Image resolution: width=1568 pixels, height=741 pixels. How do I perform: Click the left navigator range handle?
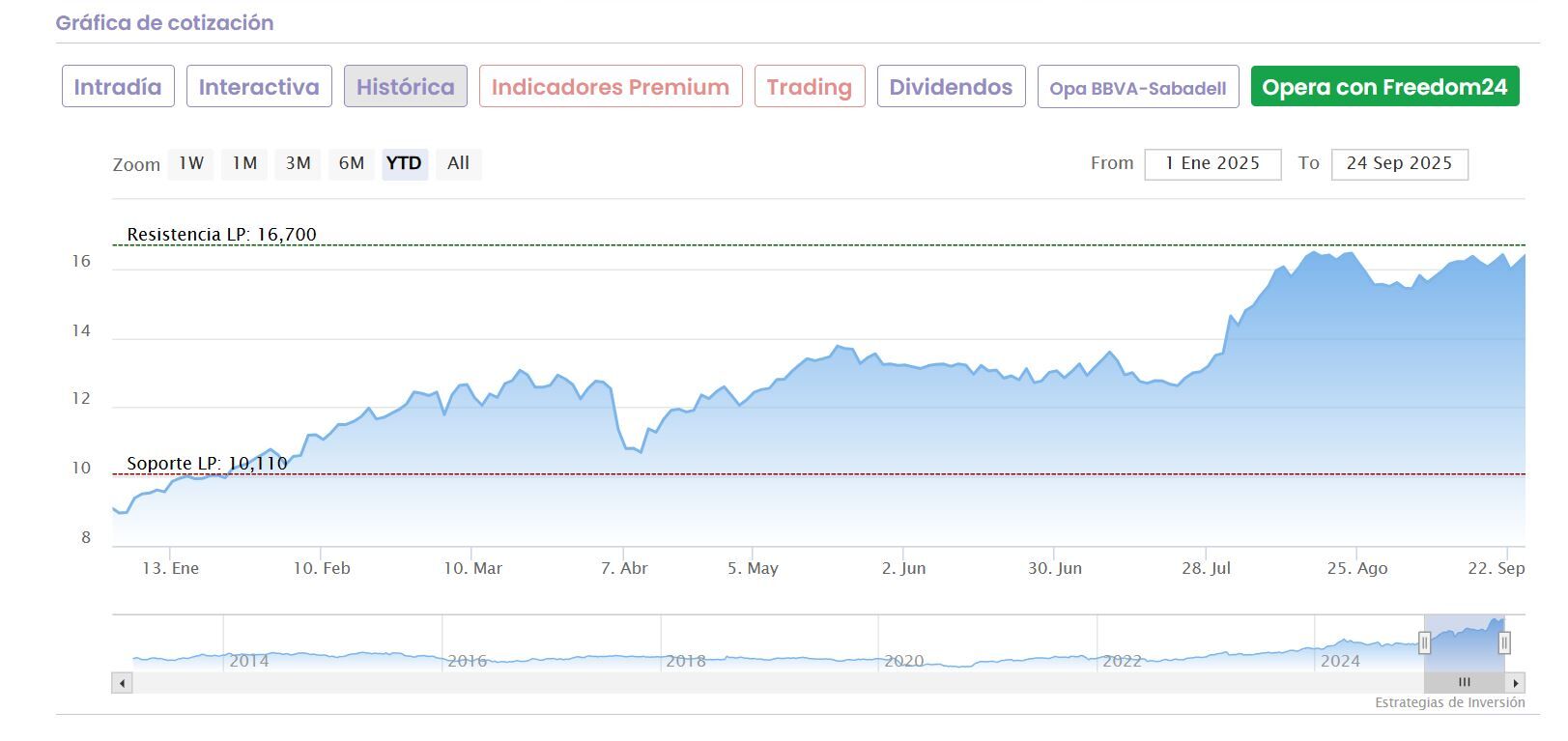click(1424, 642)
